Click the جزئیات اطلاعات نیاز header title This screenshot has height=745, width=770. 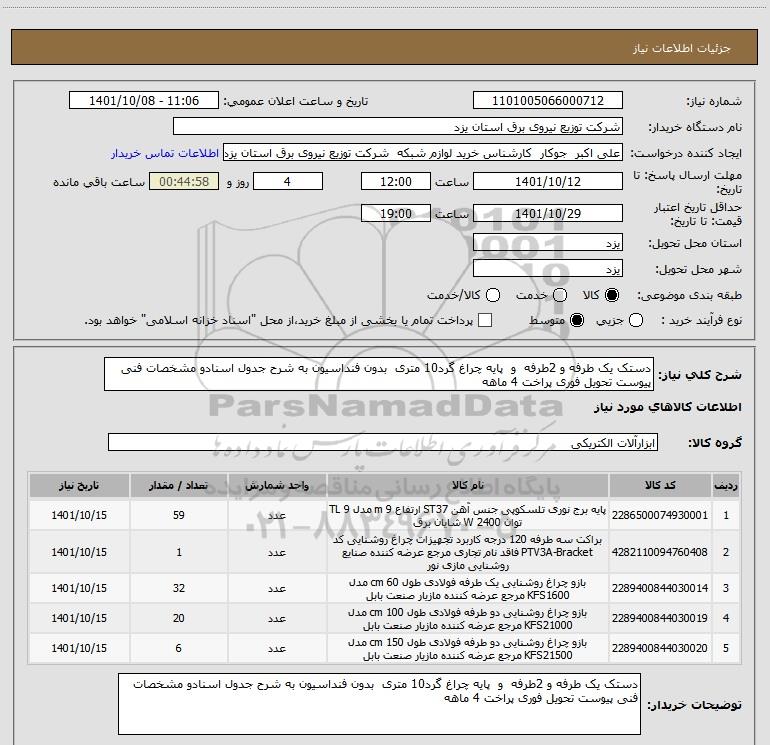coord(682,48)
